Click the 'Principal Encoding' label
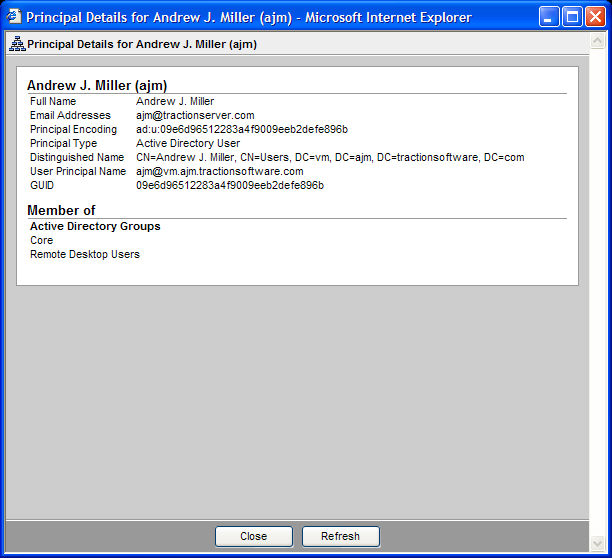 click(x=73, y=129)
